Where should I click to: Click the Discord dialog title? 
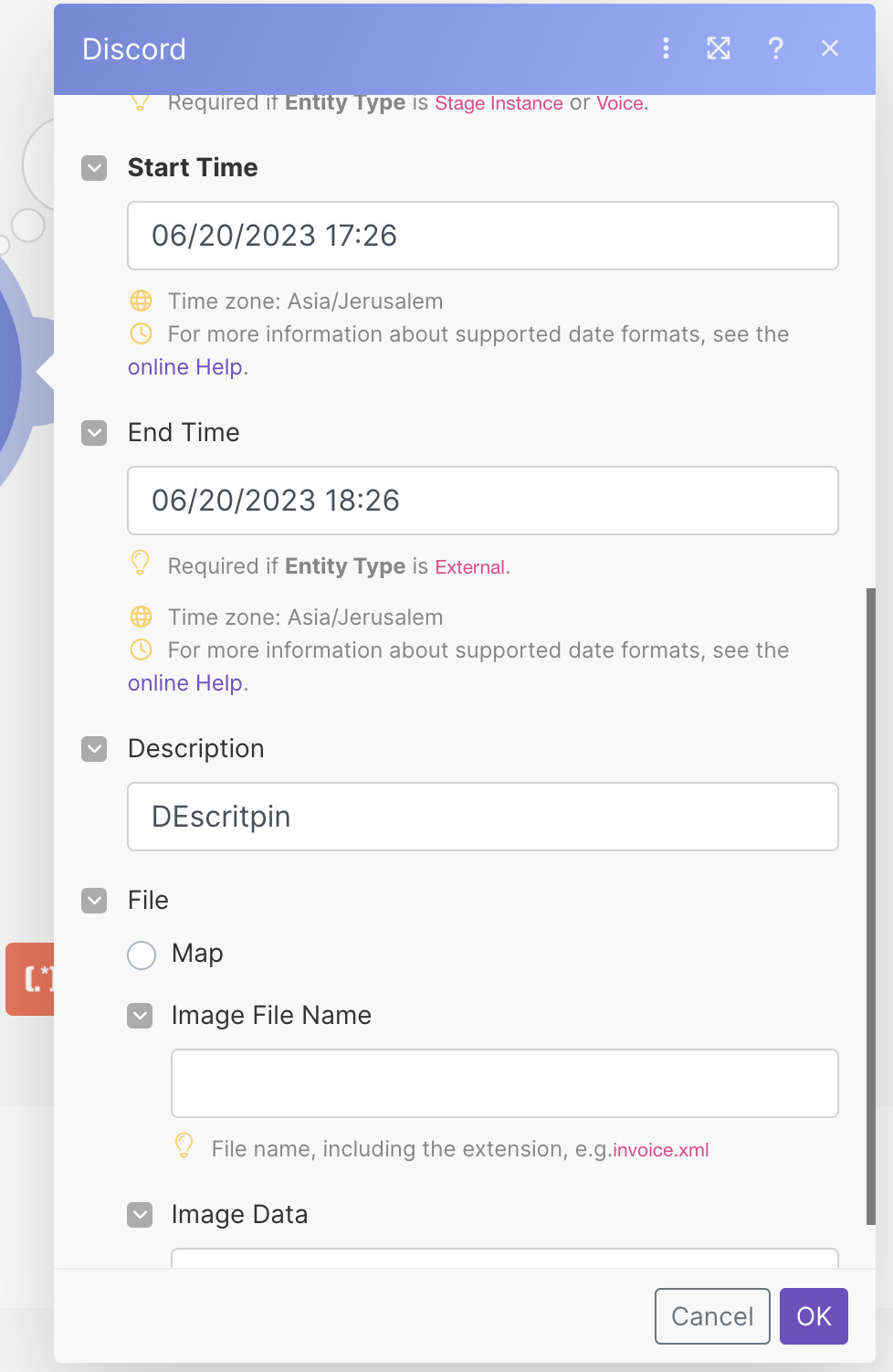click(134, 49)
